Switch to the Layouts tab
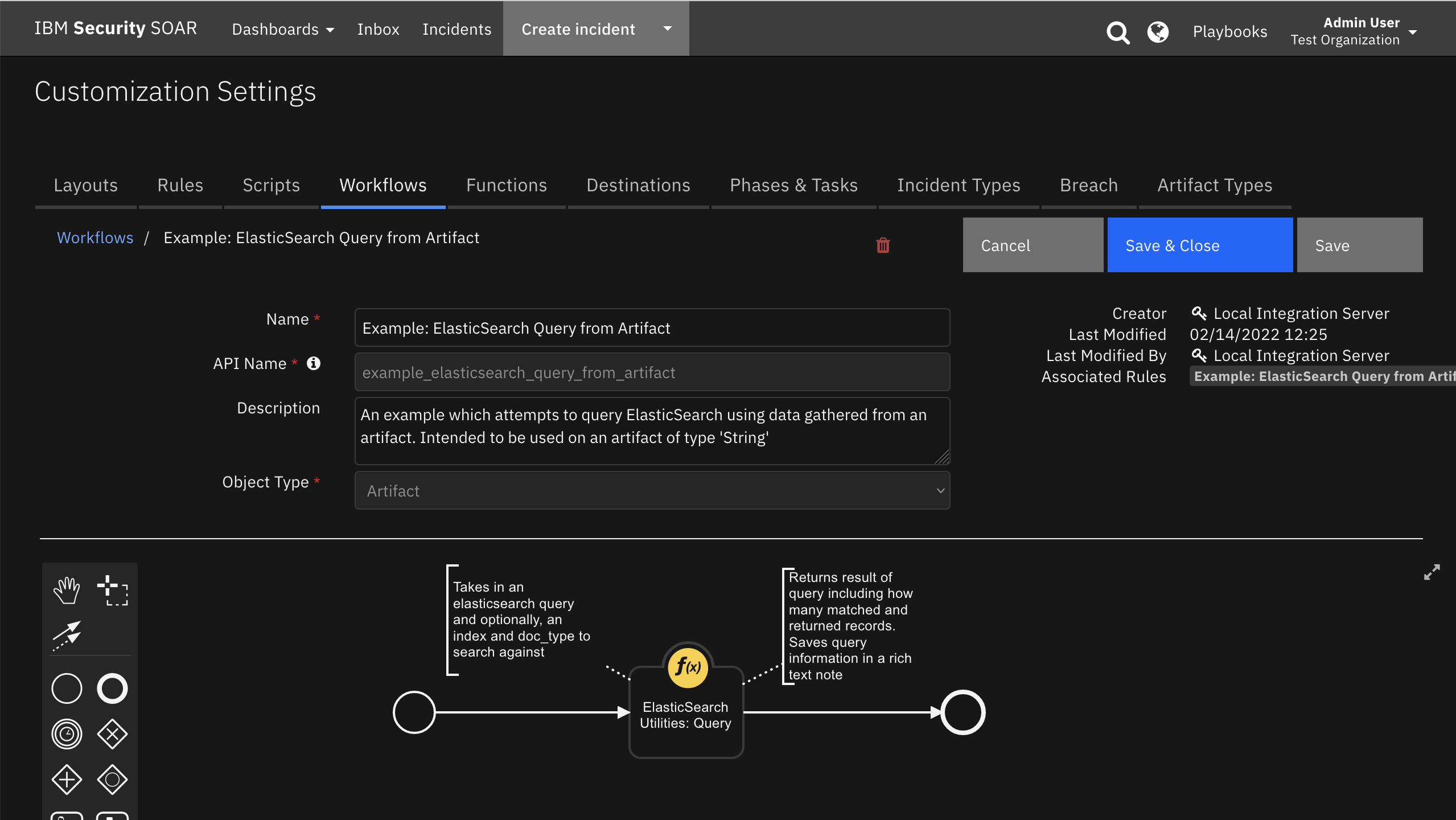 (85, 186)
